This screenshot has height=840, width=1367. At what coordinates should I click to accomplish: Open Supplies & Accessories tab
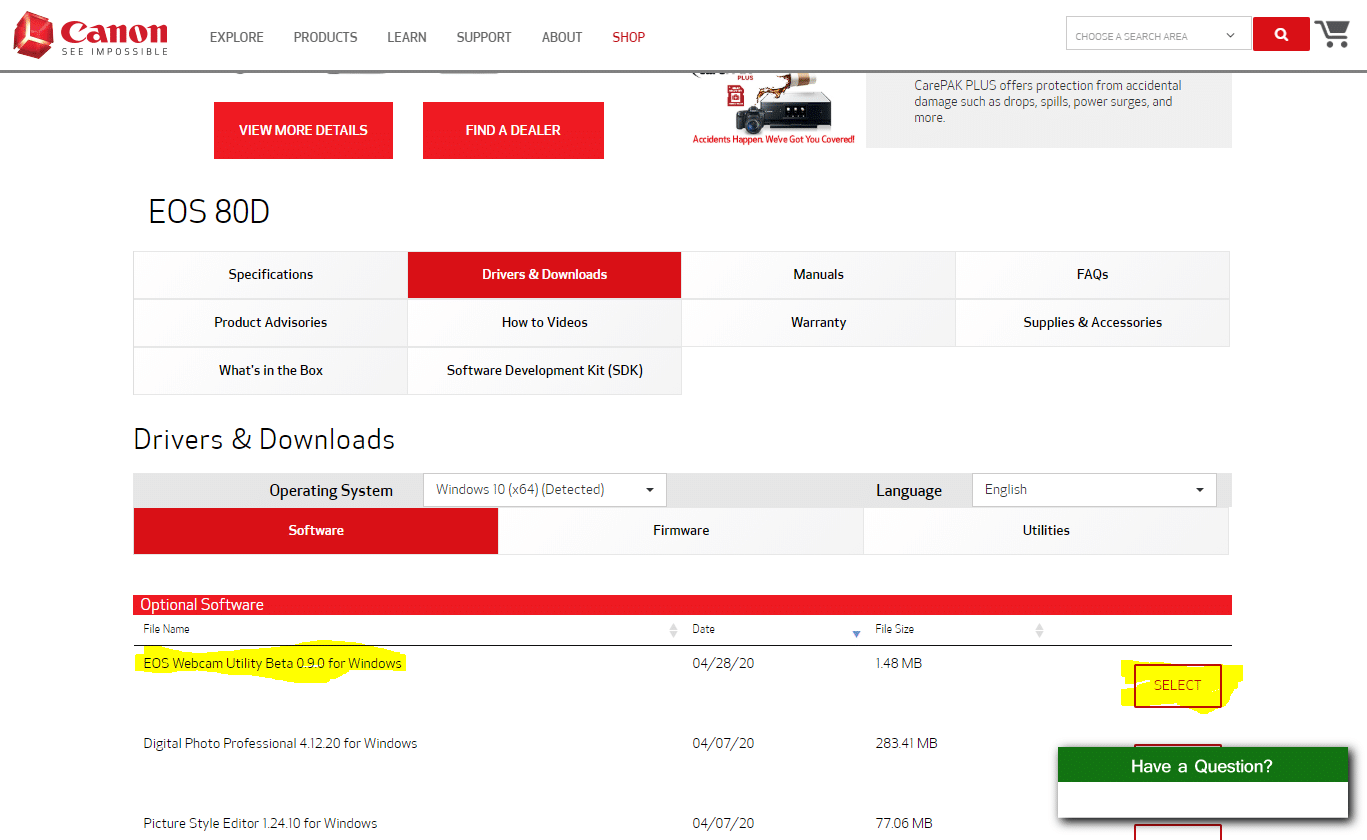1093,323
